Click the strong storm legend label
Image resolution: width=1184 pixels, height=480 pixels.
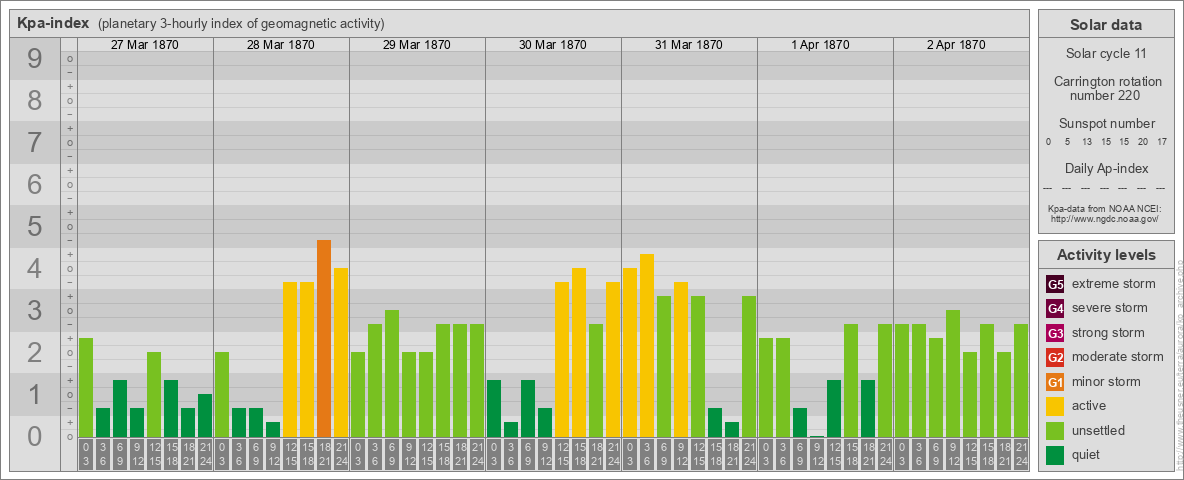[1108, 333]
